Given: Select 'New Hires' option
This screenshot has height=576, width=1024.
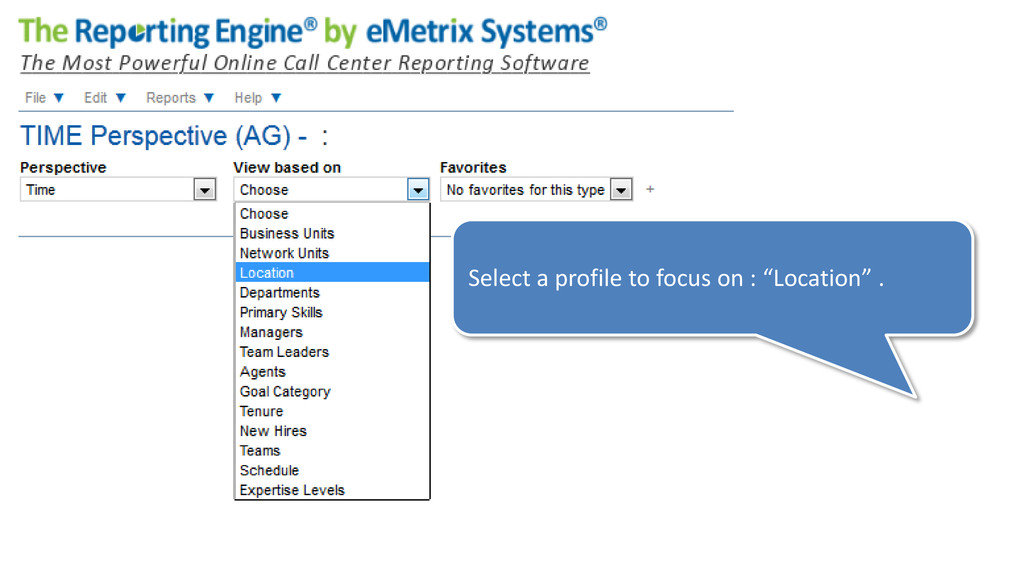Looking at the screenshot, I should tap(332, 430).
